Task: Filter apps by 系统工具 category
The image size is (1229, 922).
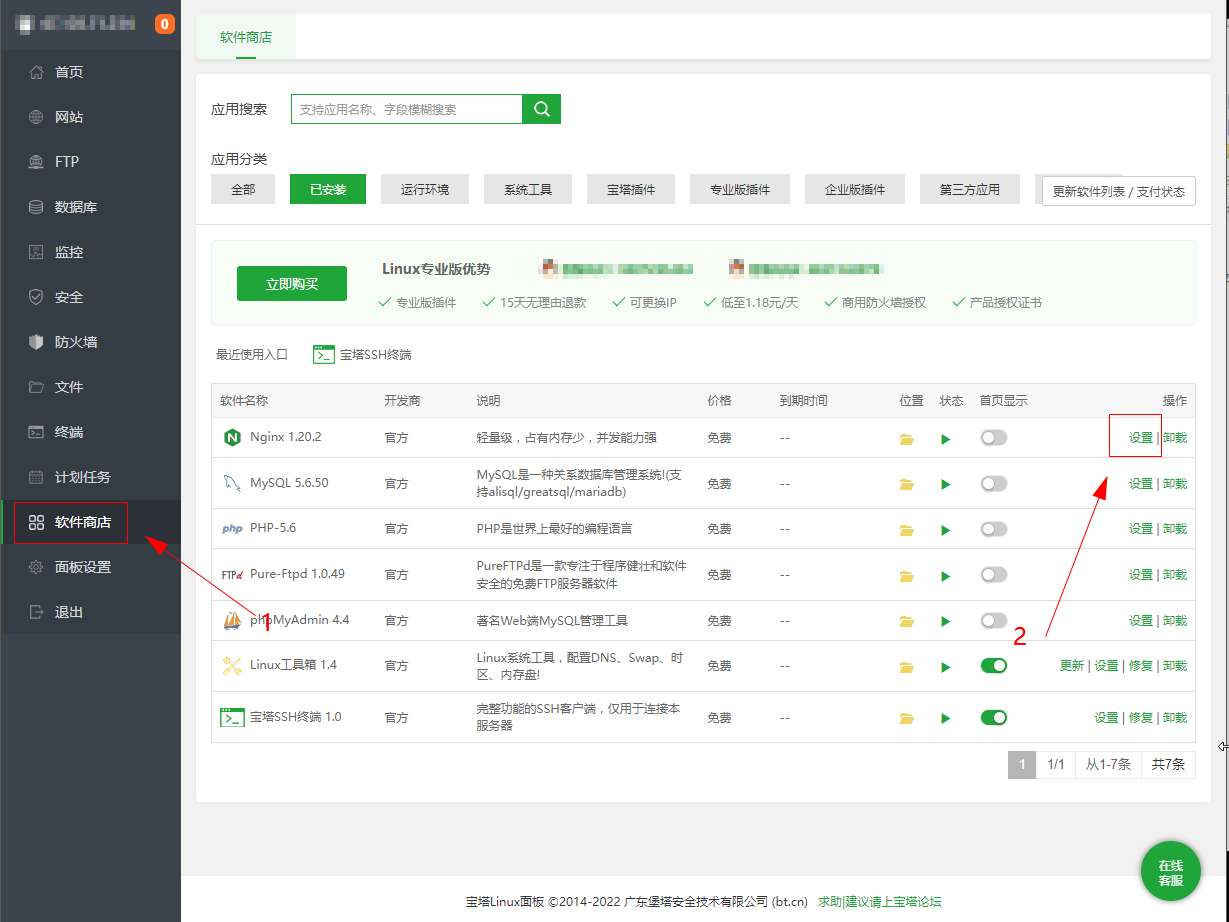Action: click(528, 189)
